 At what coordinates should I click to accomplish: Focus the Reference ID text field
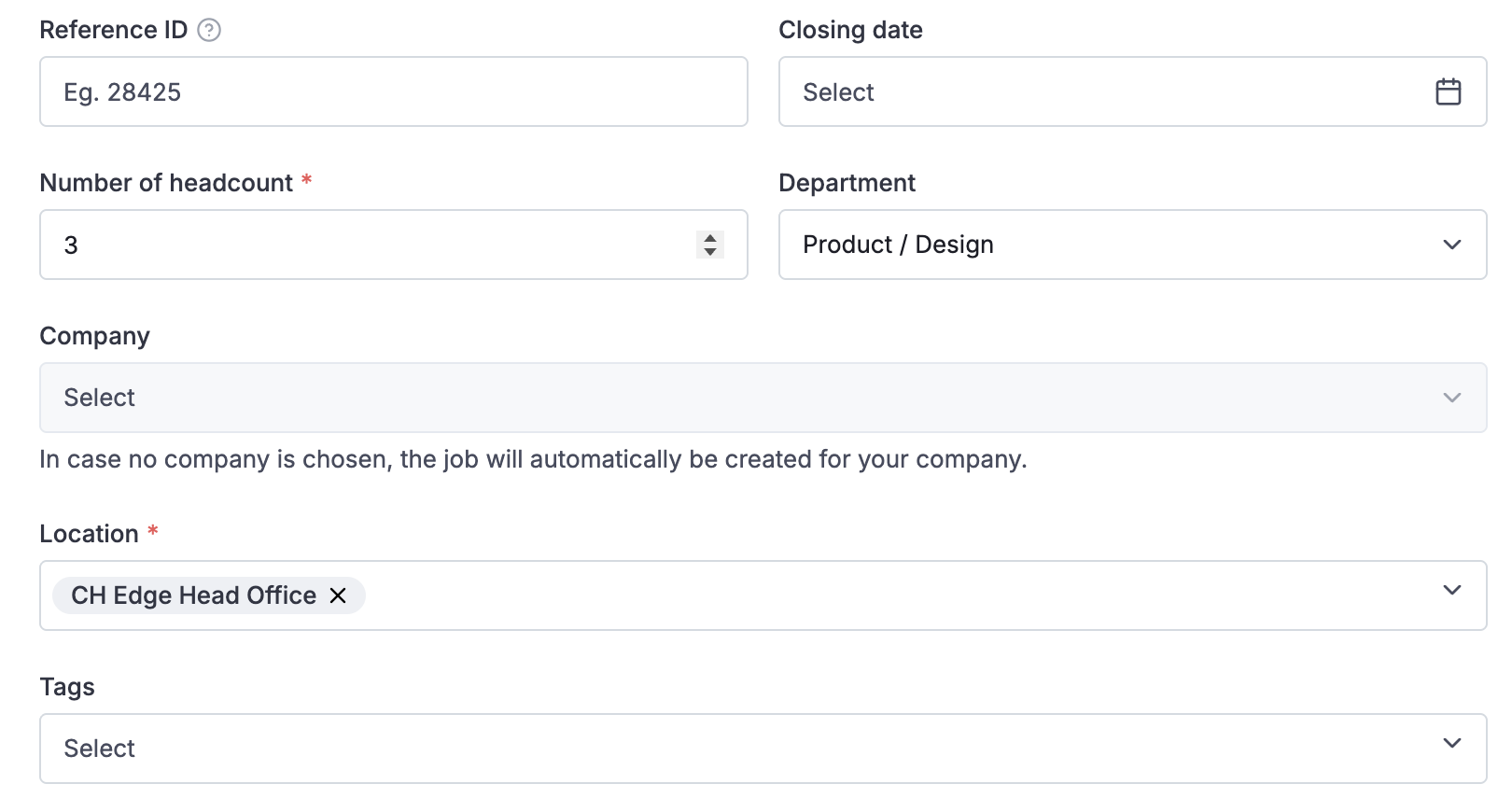point(392,91)
